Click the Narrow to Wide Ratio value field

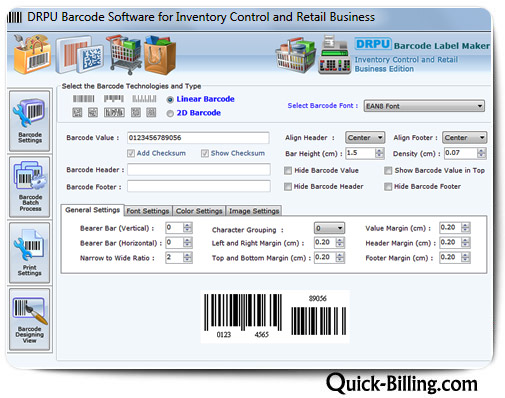[174, 257]
